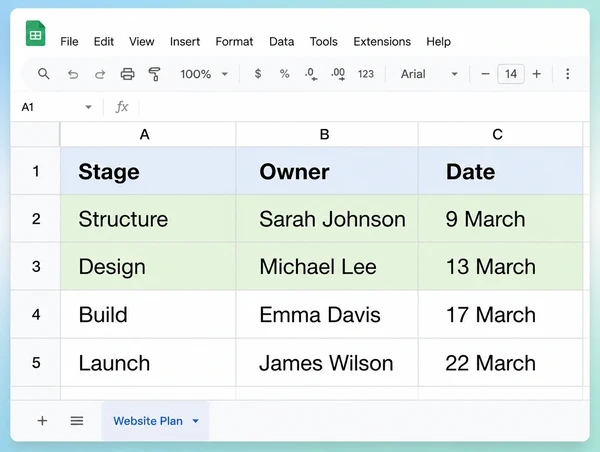This screenshot has width=600, height=452.
Task: Click the A1 name box field
Action: point(56,107)
